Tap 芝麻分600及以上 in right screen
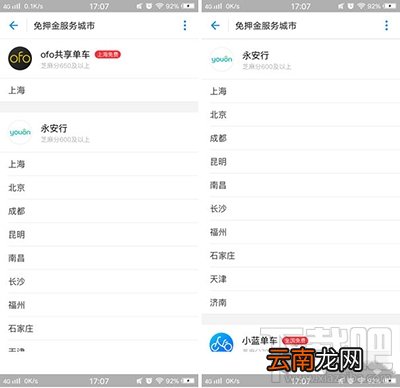The image size is (400, 388). pyautogui.click(x=267, y=67)
